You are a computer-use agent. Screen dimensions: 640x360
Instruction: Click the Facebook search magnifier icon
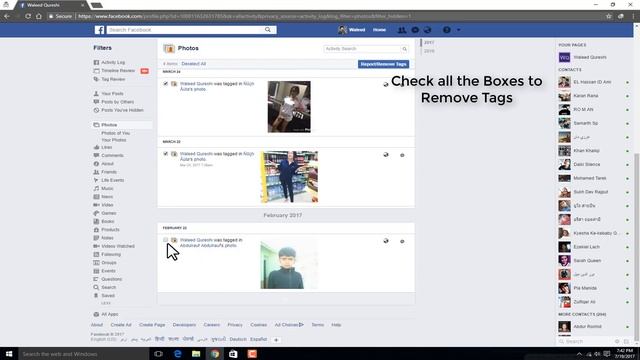(268, 30)
